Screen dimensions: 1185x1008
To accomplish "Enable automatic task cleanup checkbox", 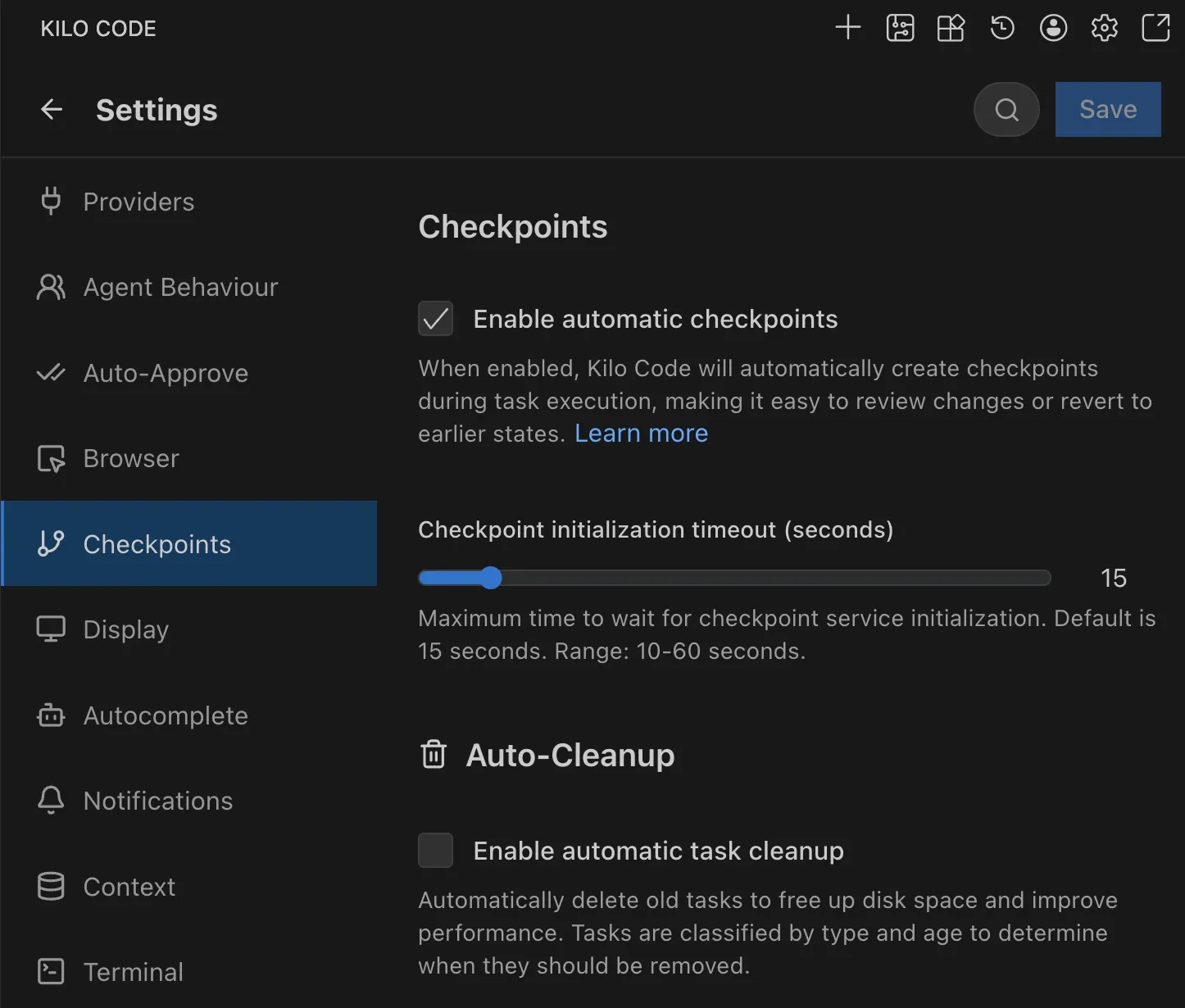I will tap(435, 850).
